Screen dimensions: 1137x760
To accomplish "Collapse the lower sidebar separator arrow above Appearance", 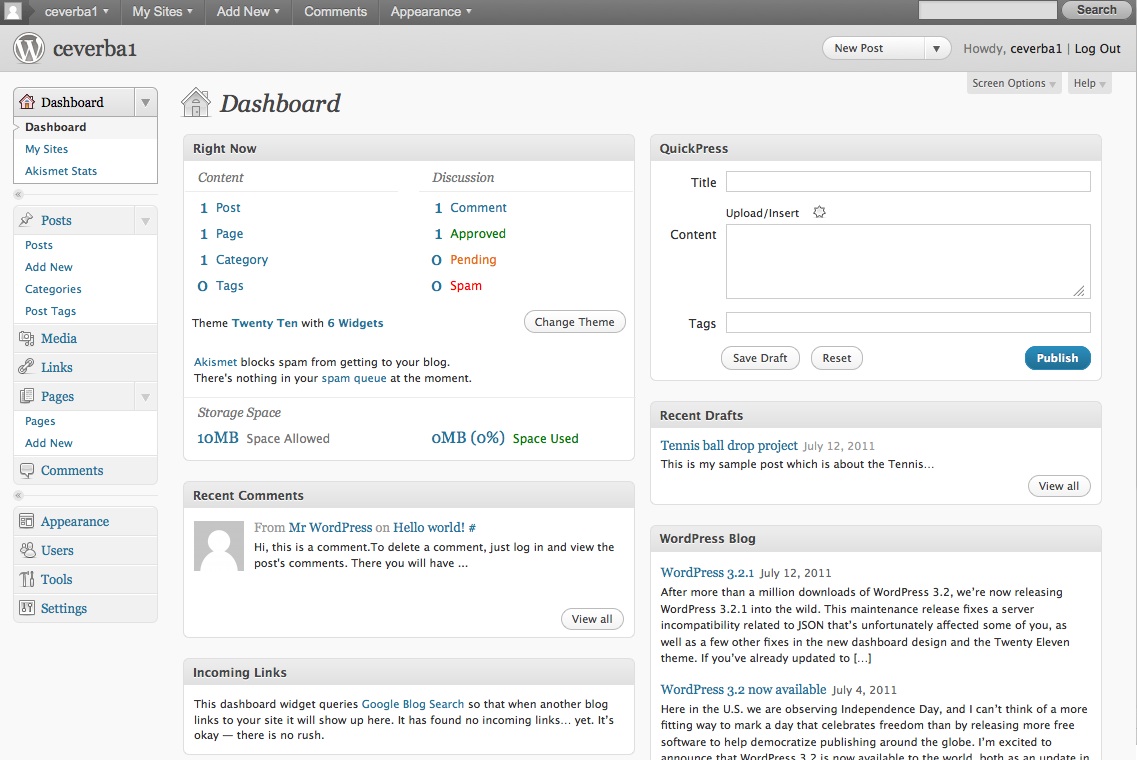I will coord(19,496).
